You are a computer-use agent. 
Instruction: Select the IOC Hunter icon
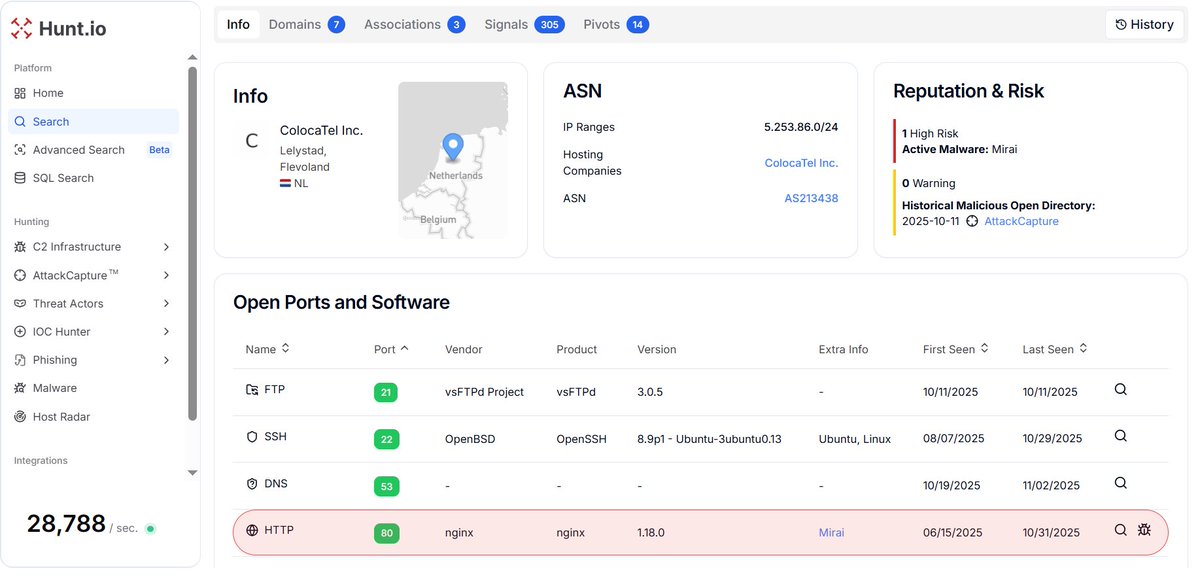(x=20, y=331)
